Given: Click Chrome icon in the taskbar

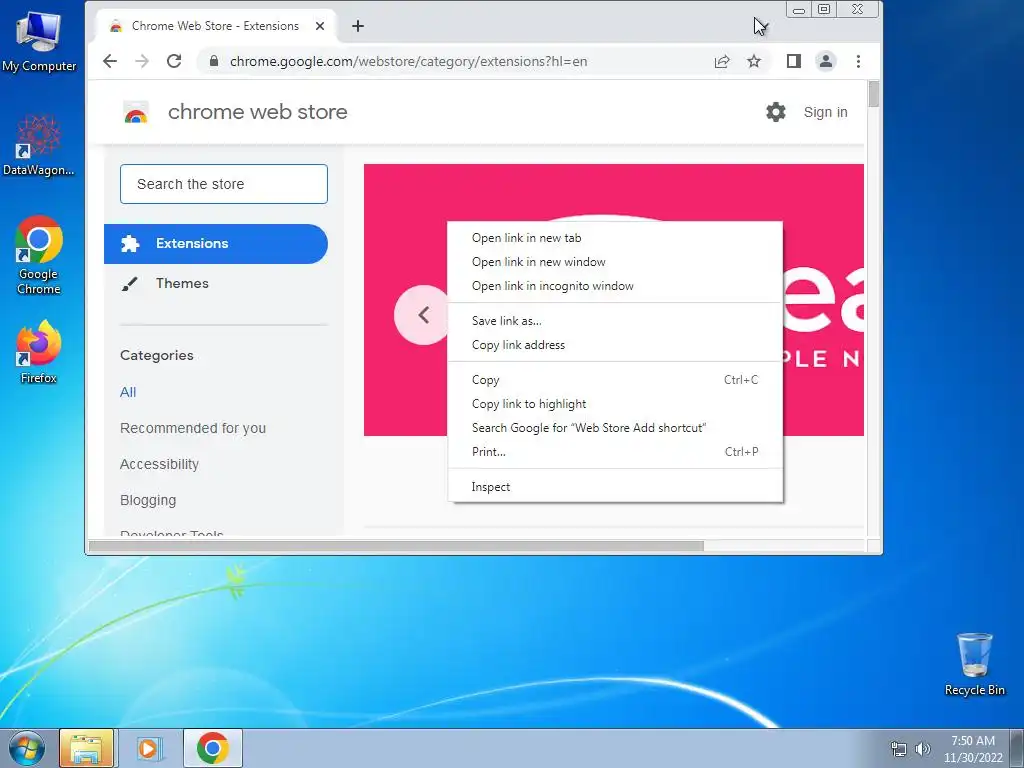Looking at the screenshot, I should [212, 748].
